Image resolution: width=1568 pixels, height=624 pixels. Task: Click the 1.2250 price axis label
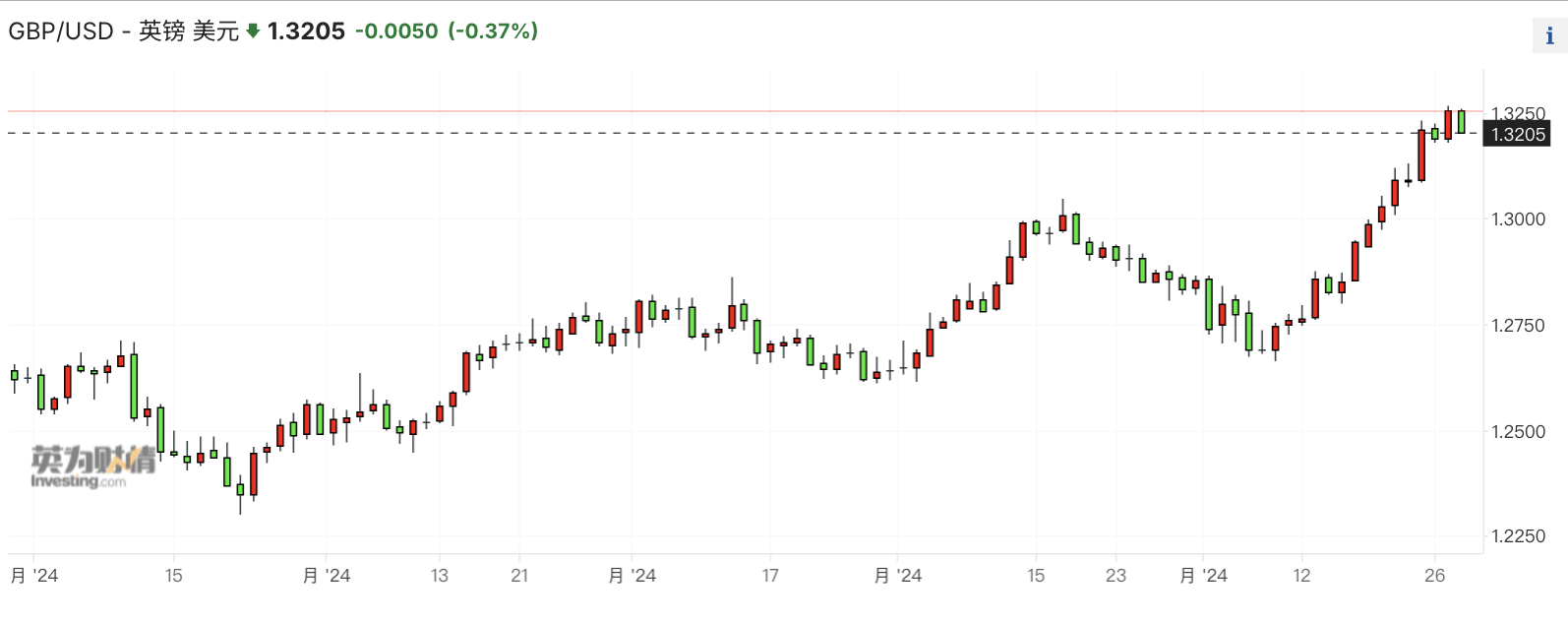click(1518, 536)
